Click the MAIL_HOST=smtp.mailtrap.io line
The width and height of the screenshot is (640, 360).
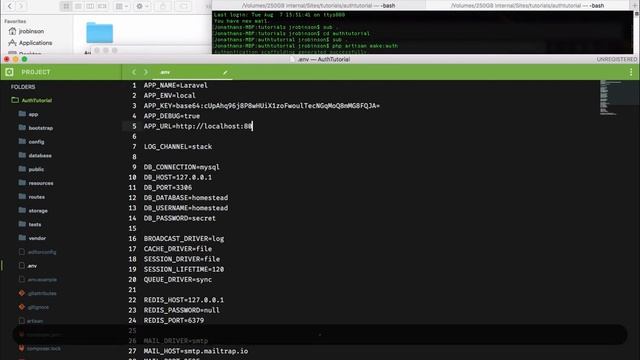pos(196,351)
